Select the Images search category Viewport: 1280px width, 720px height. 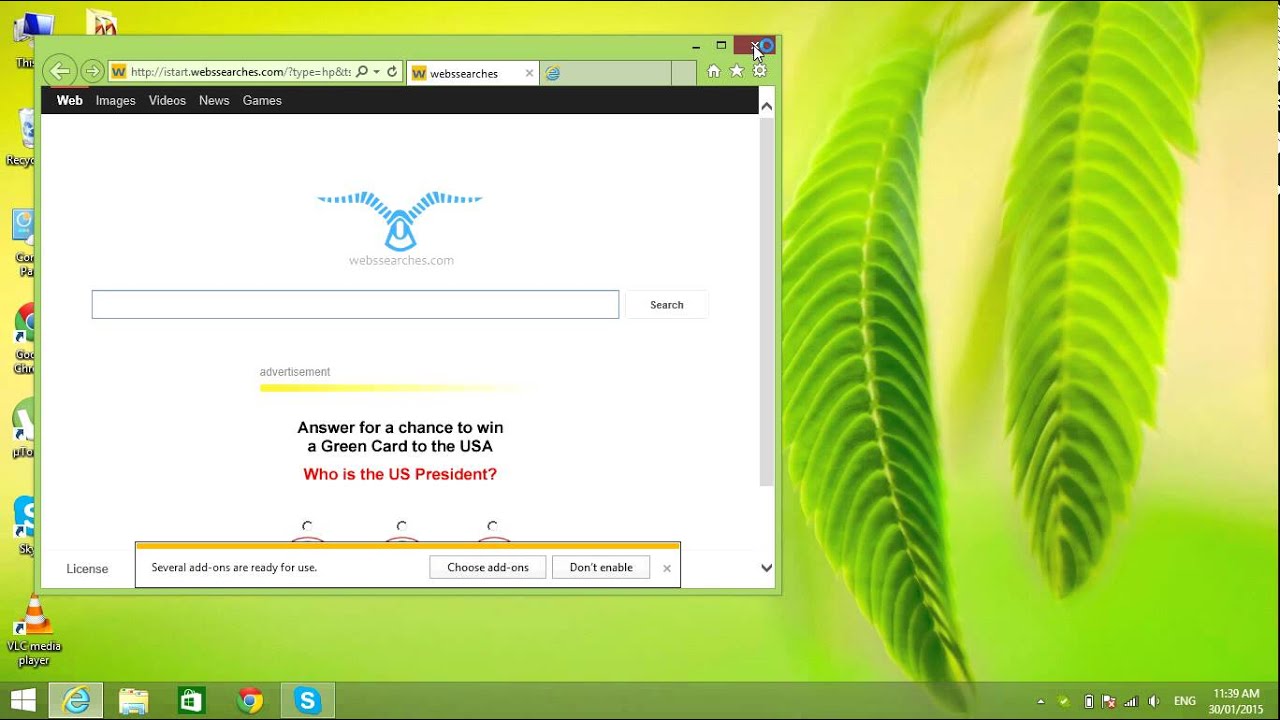[115, 100]
